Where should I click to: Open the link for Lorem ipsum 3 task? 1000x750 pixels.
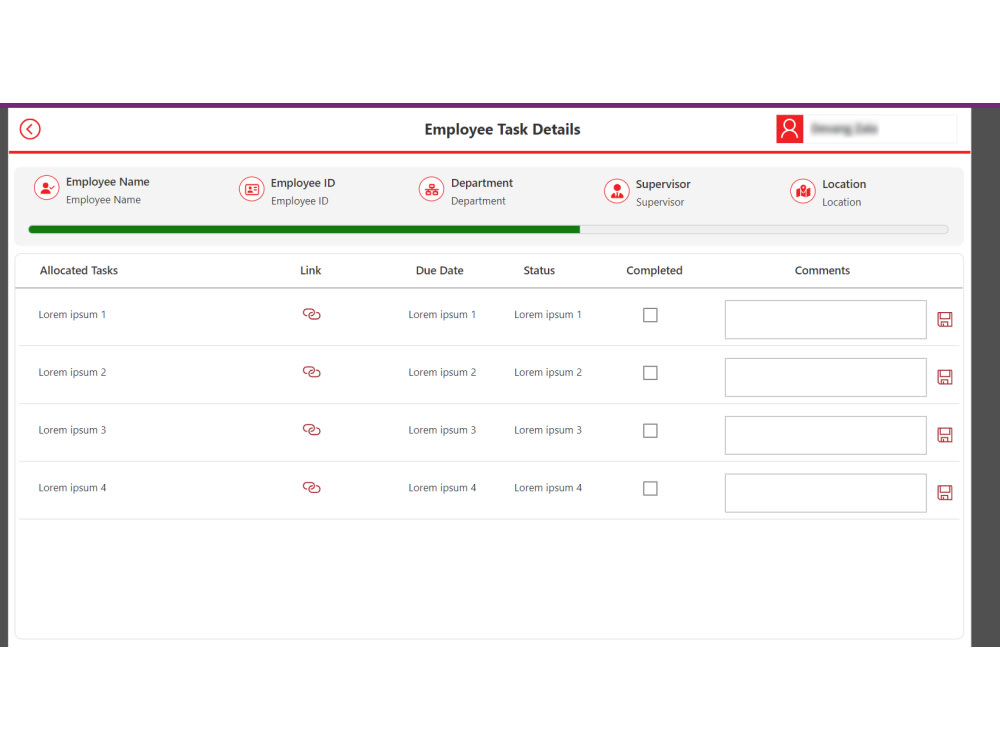click(x=311, y=430)
